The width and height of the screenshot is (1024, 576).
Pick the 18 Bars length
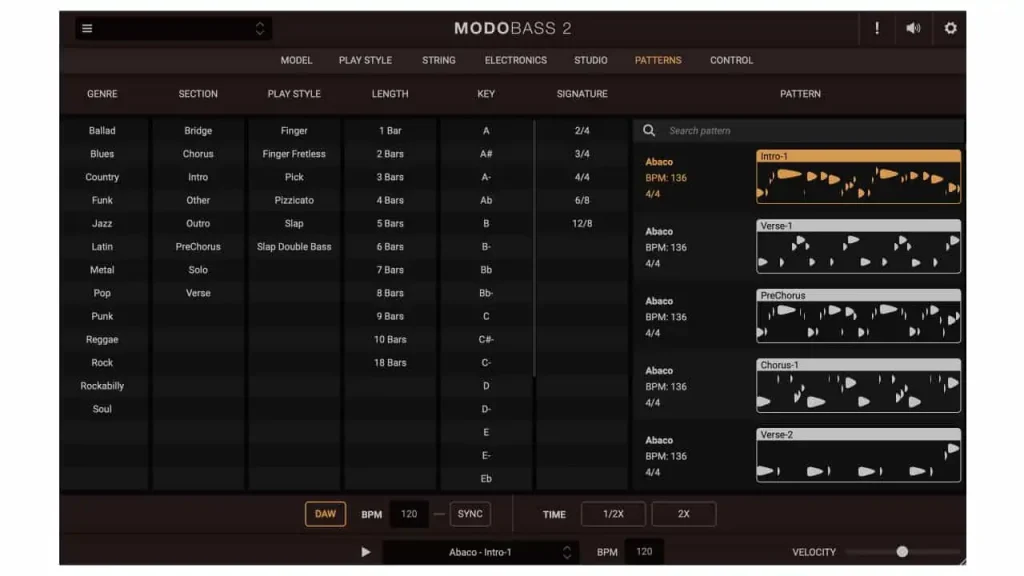(390, 362)
